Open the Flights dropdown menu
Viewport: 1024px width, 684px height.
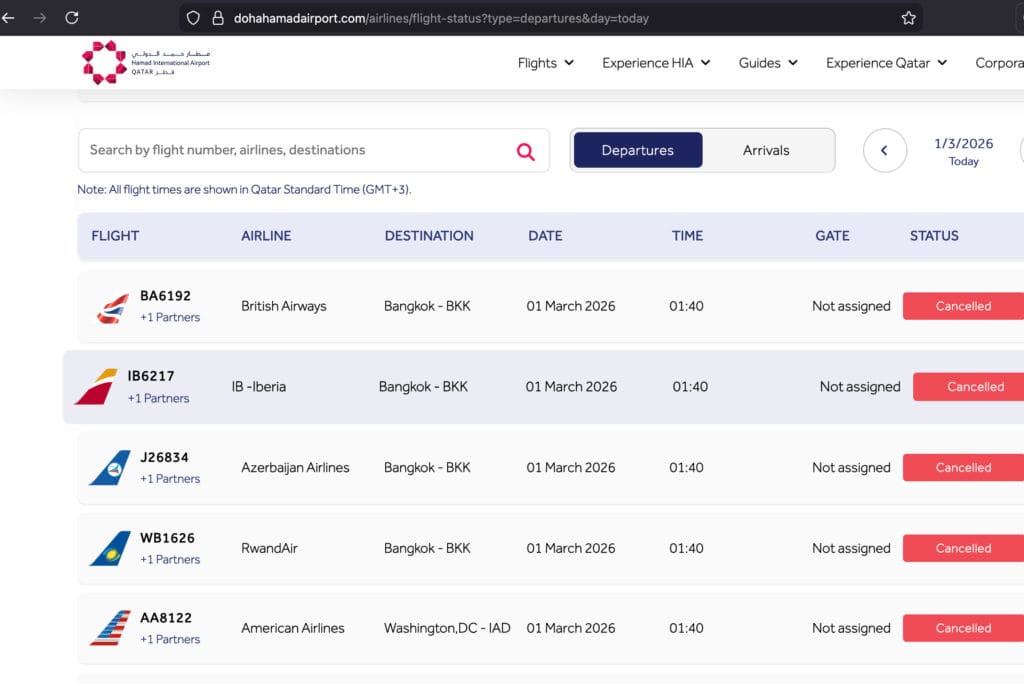coord(545,62)
